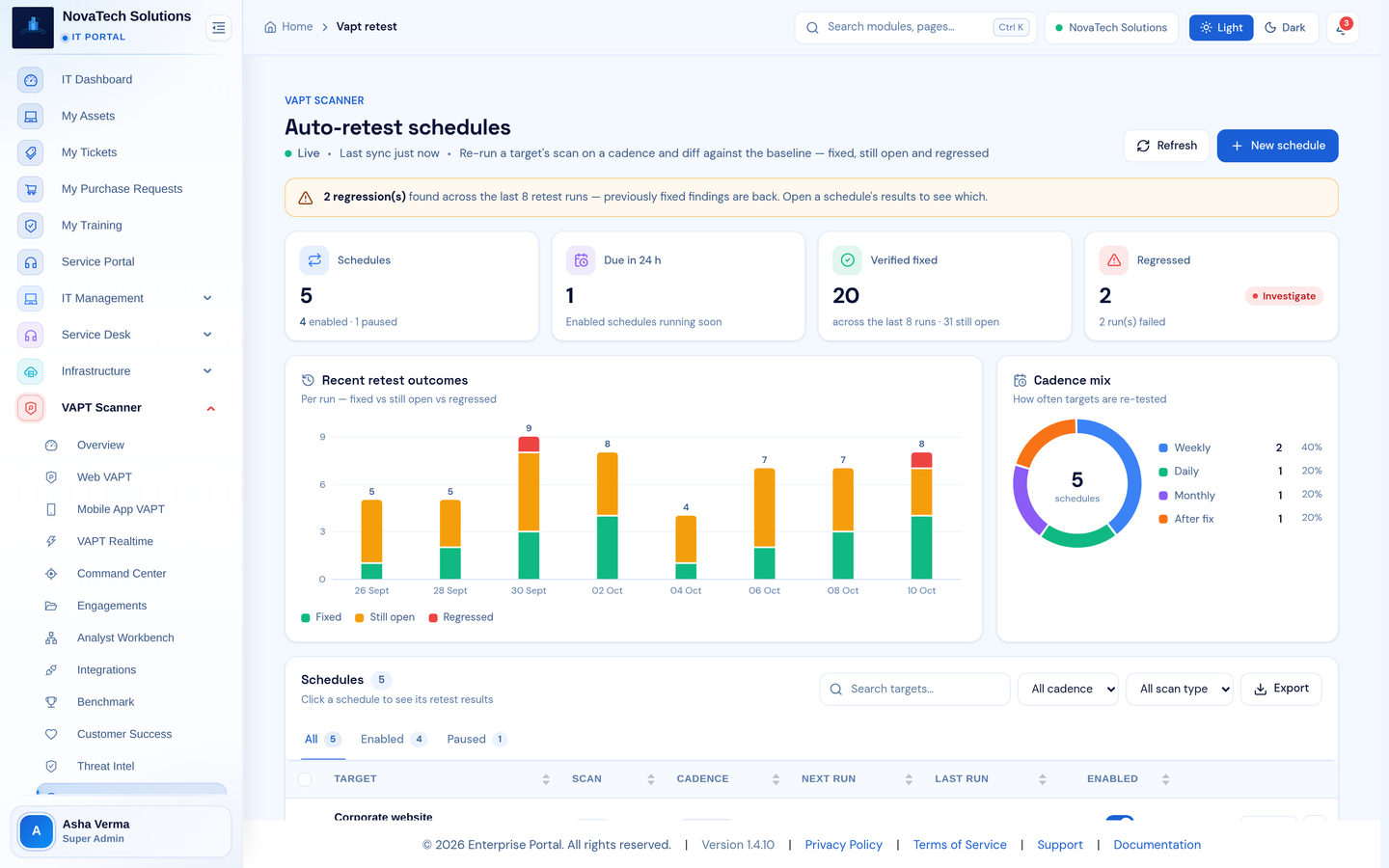Click My Purchase Requests cart icon
The height and width of the screenshot is (868, 1389).
pyautogui.click(x=31, y=189)
